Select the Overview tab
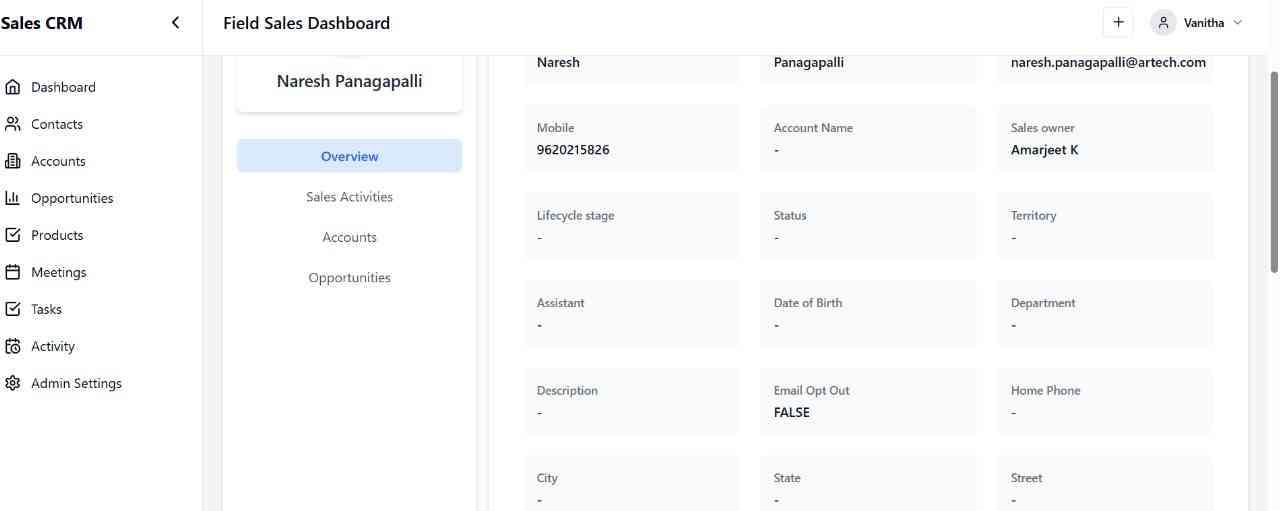 coord(349,156)
